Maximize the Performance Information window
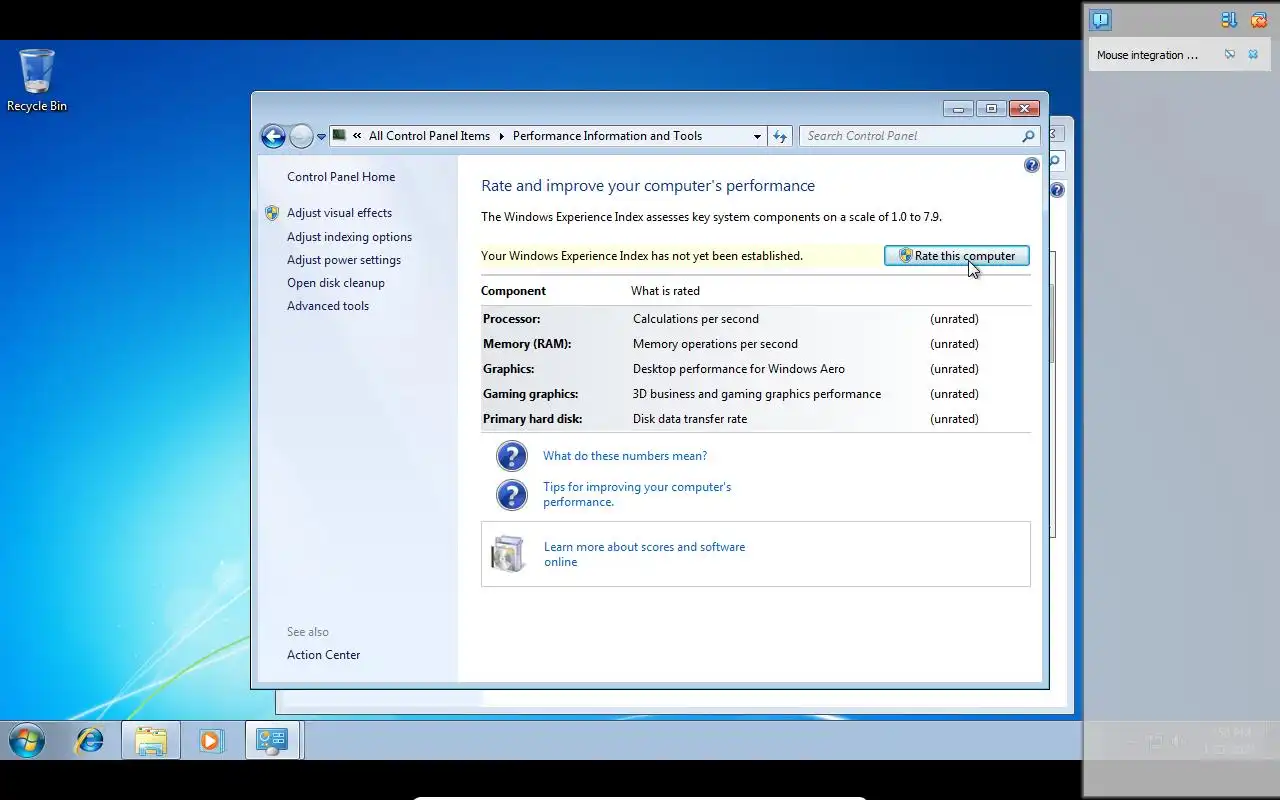Viewport: 1280px width, 800px height. 991,109
